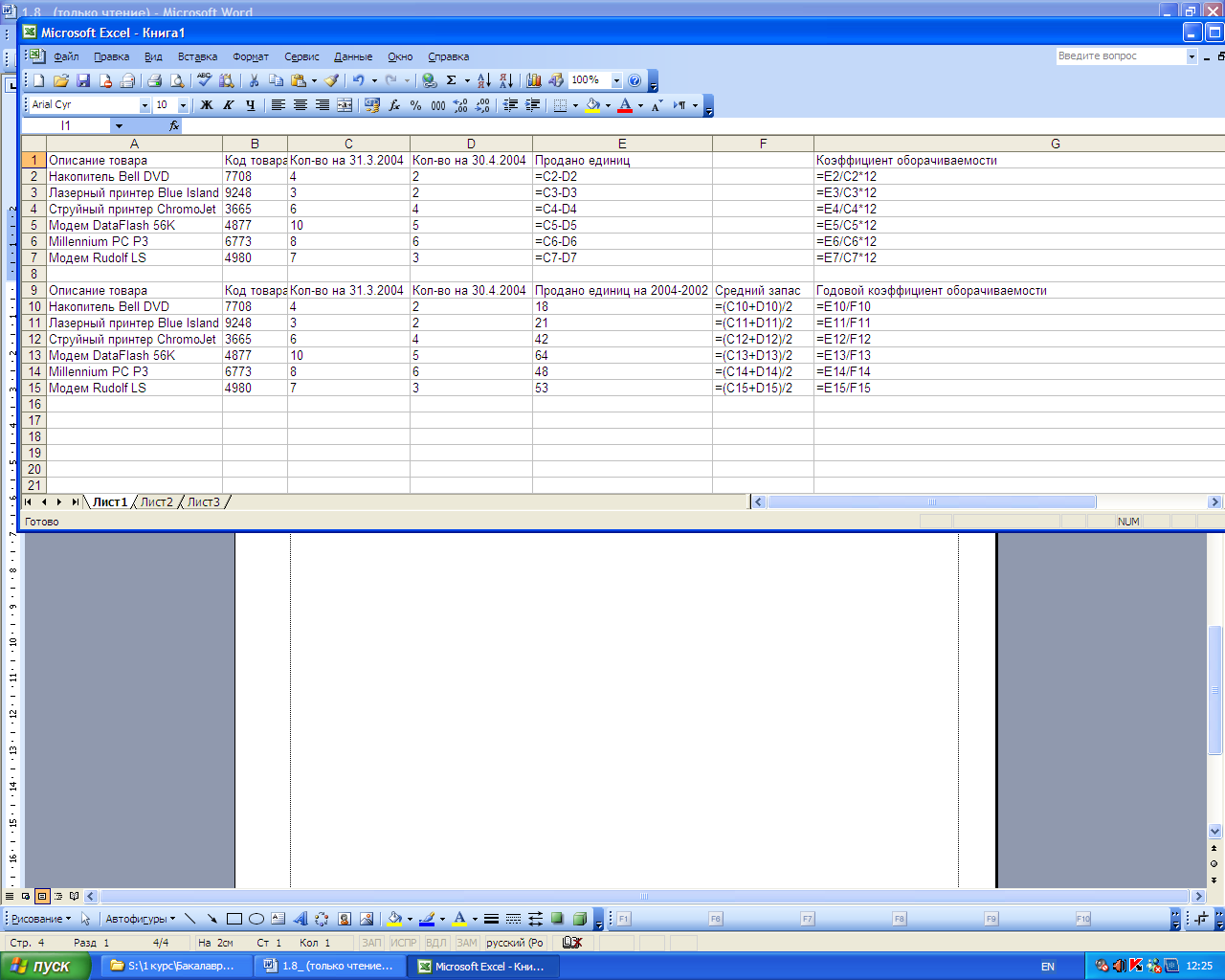Merge and center cells
1225x980 pixels.
(x=345, y=105)
